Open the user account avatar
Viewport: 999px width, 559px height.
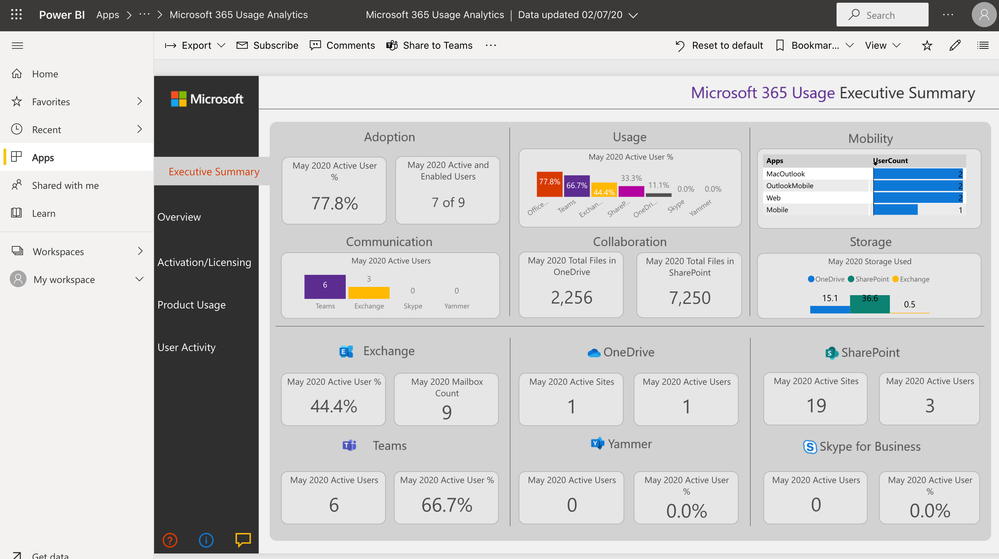(x=984, y=15)
